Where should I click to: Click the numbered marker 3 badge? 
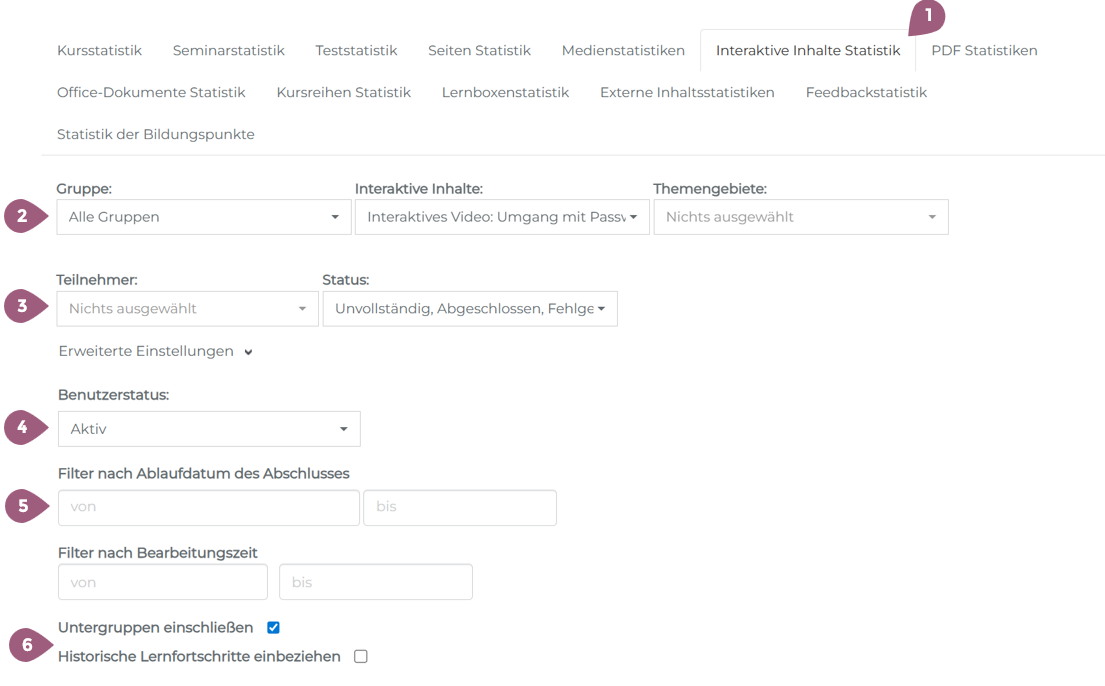[22, 307]
